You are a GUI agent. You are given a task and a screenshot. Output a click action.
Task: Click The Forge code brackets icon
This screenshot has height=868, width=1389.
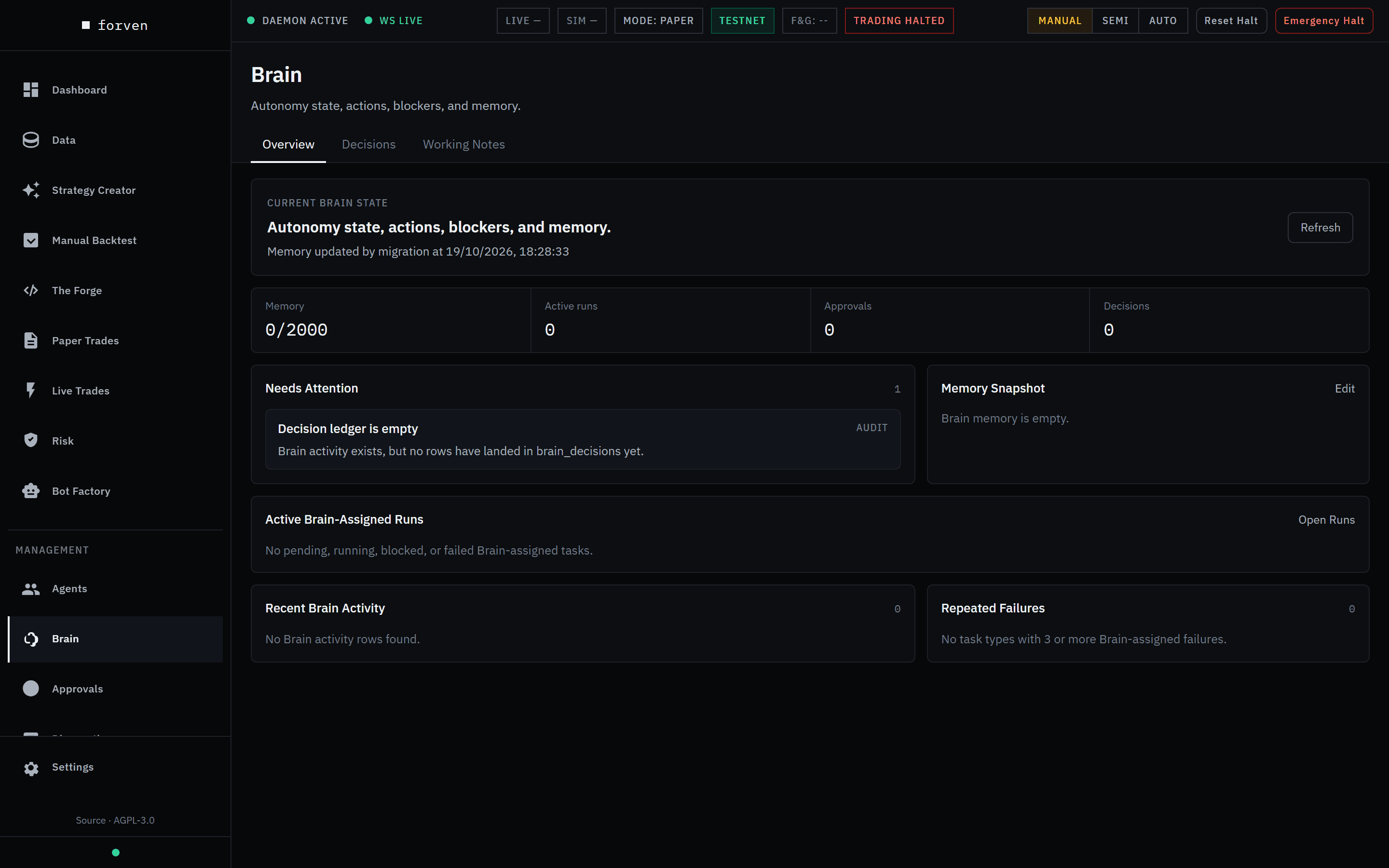(30, 290)
